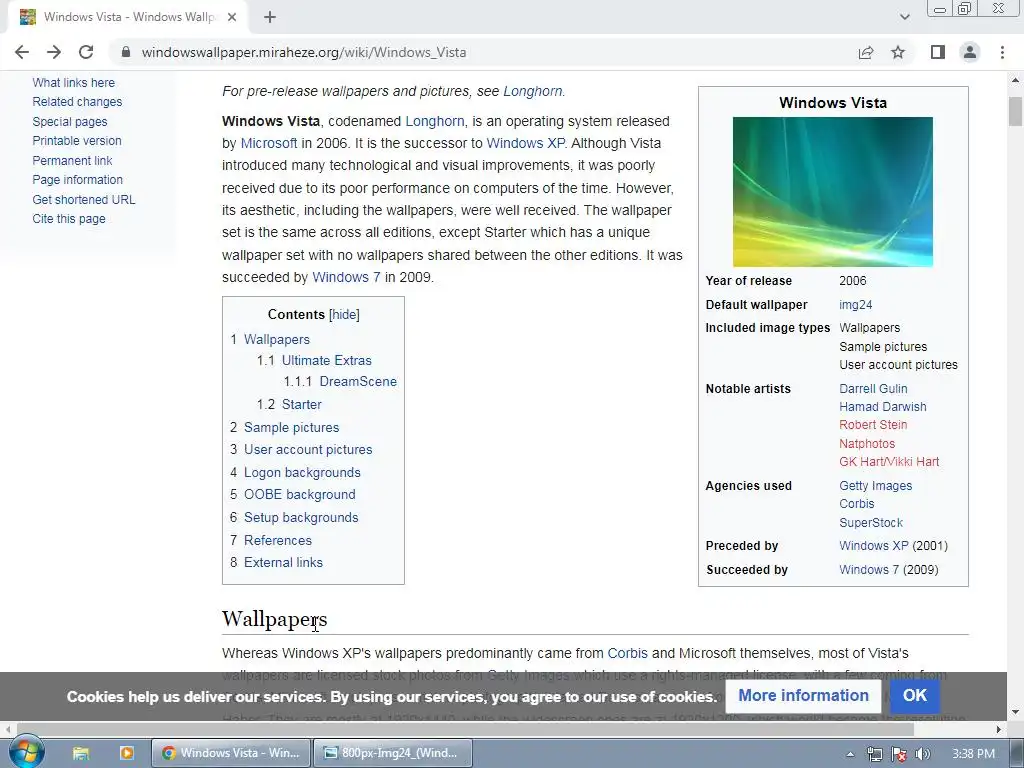Open the network tray icon
The image size is (1024, 768).
(874, 754)
